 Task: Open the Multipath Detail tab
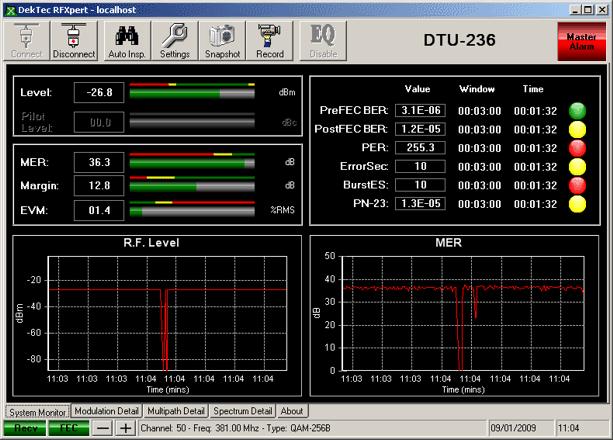pos(175,411)
